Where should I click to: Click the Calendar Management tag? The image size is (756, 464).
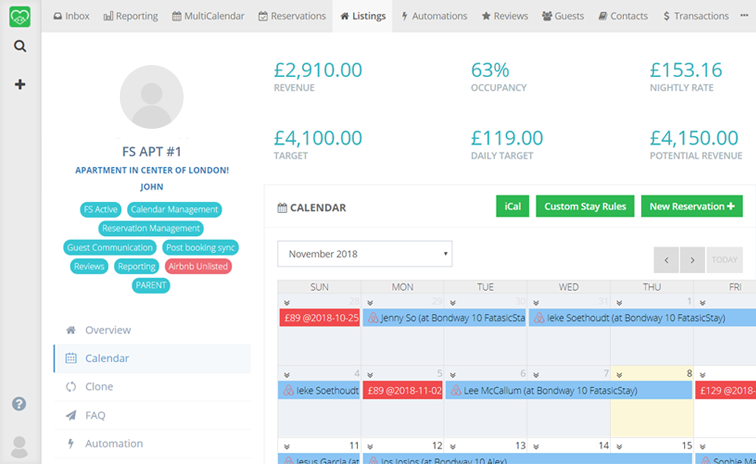pyautogui.click(x=175, y=209)
